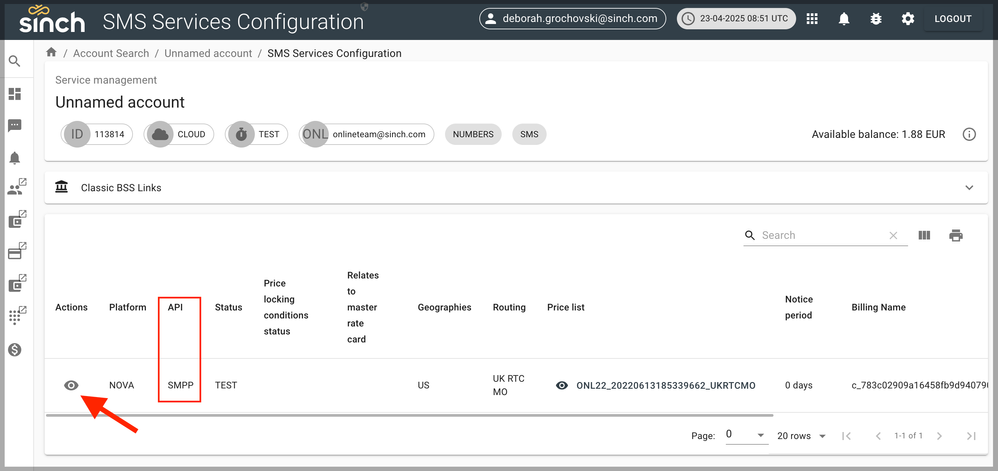Open the 20 rows dropdown

[801, 436]
